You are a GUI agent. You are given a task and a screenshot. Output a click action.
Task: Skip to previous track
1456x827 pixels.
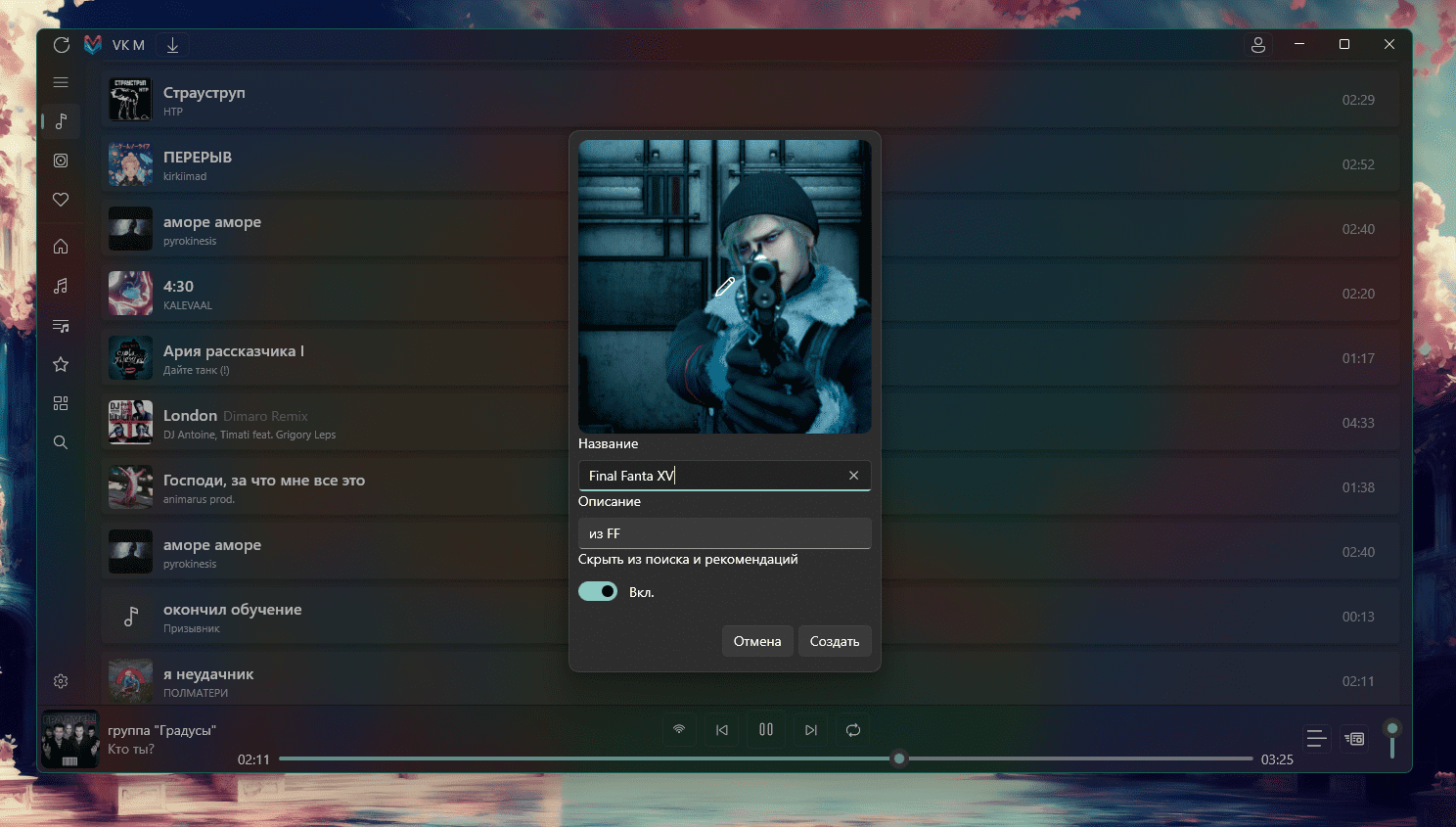[x=722, y=730]
